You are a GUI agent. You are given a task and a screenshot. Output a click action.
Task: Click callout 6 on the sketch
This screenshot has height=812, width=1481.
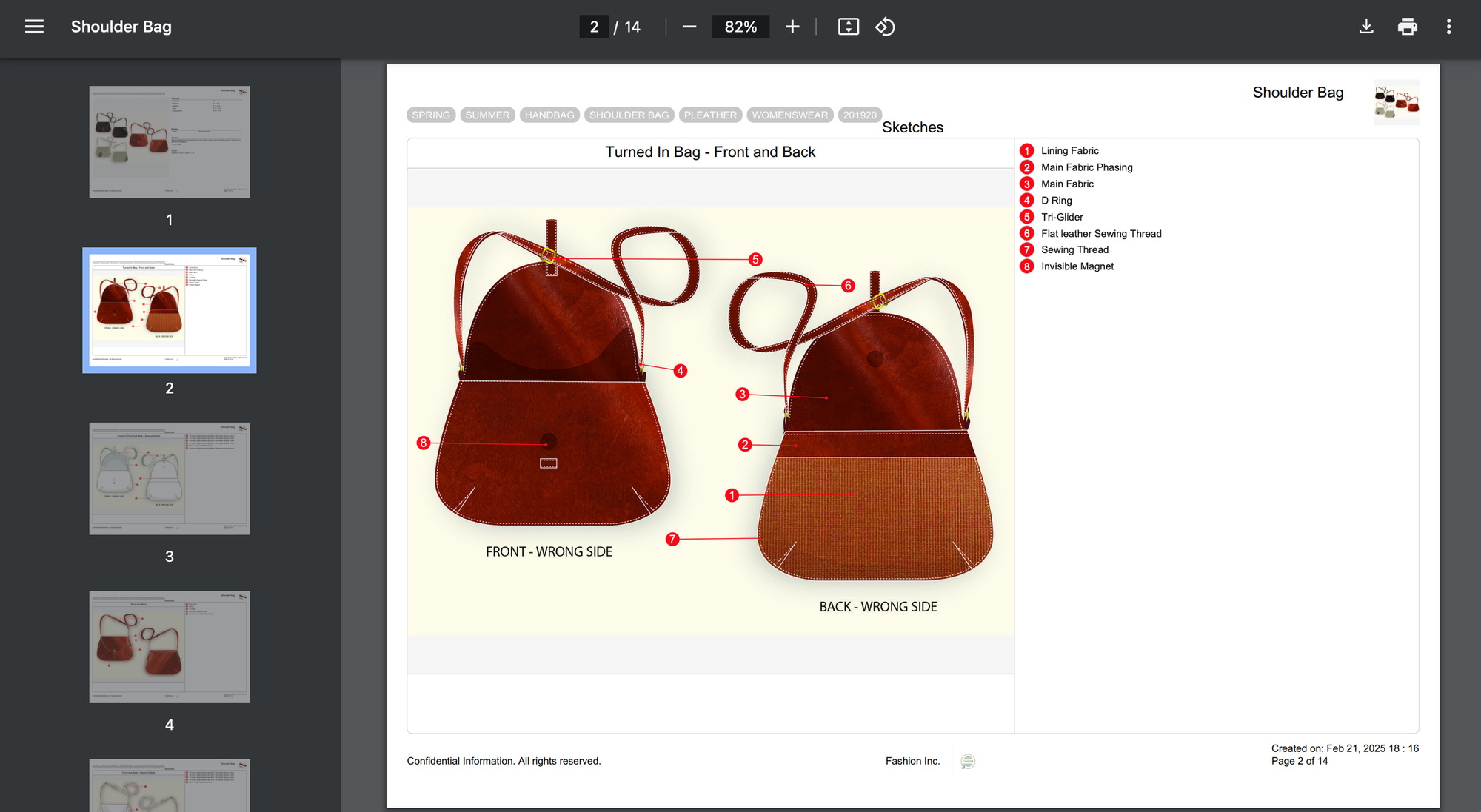(849, 286)
